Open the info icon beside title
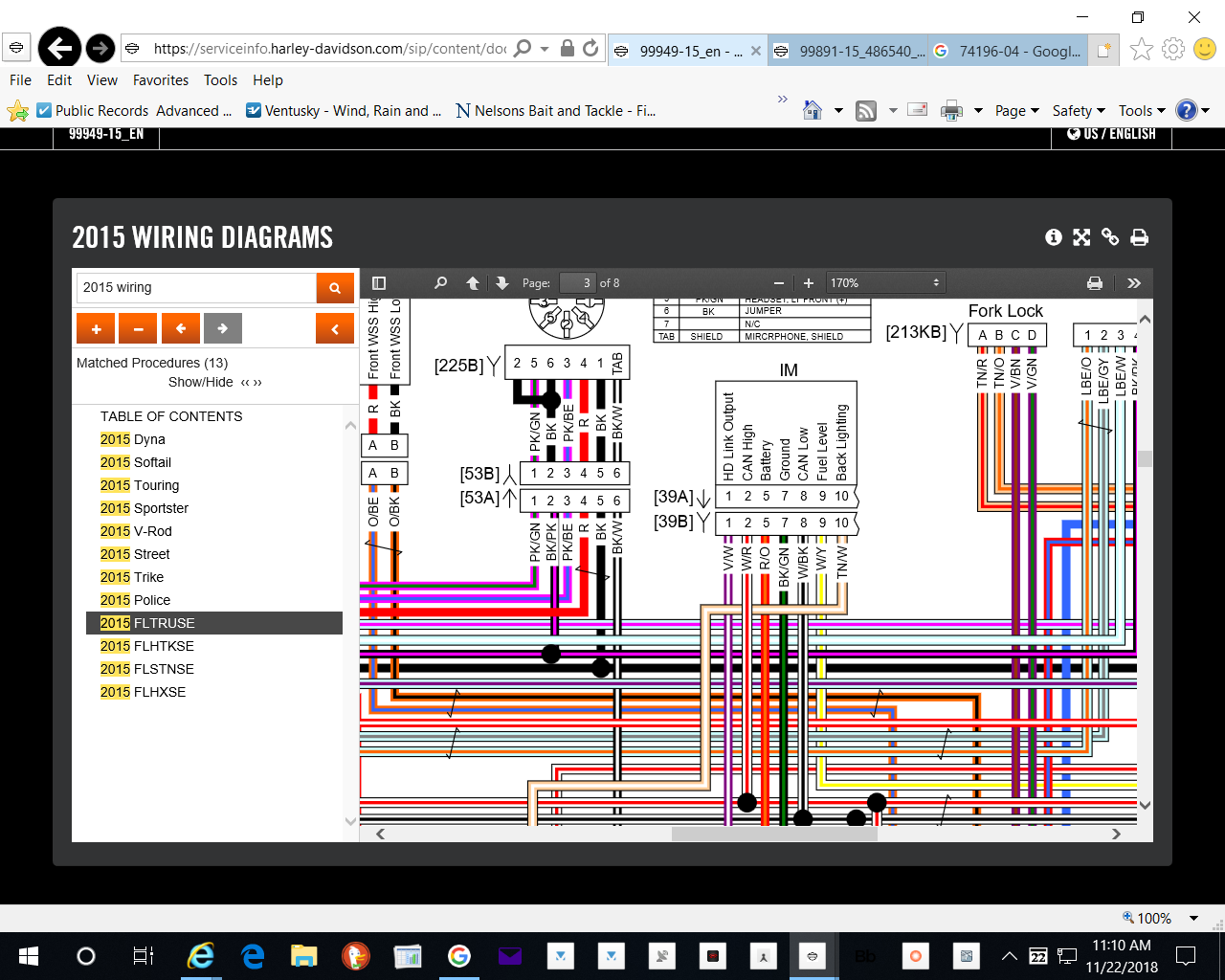This screenshot has height=980, width=1225. point(1054,237)
